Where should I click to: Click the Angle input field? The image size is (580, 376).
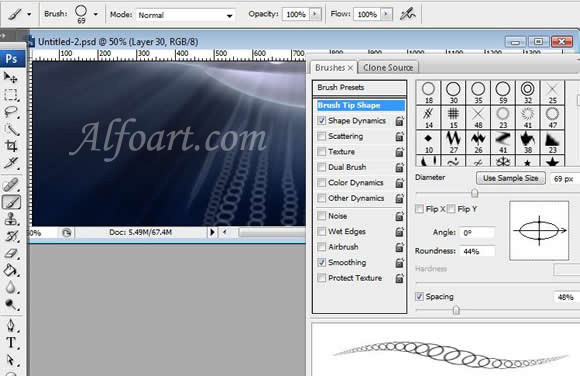pos(477,233)
